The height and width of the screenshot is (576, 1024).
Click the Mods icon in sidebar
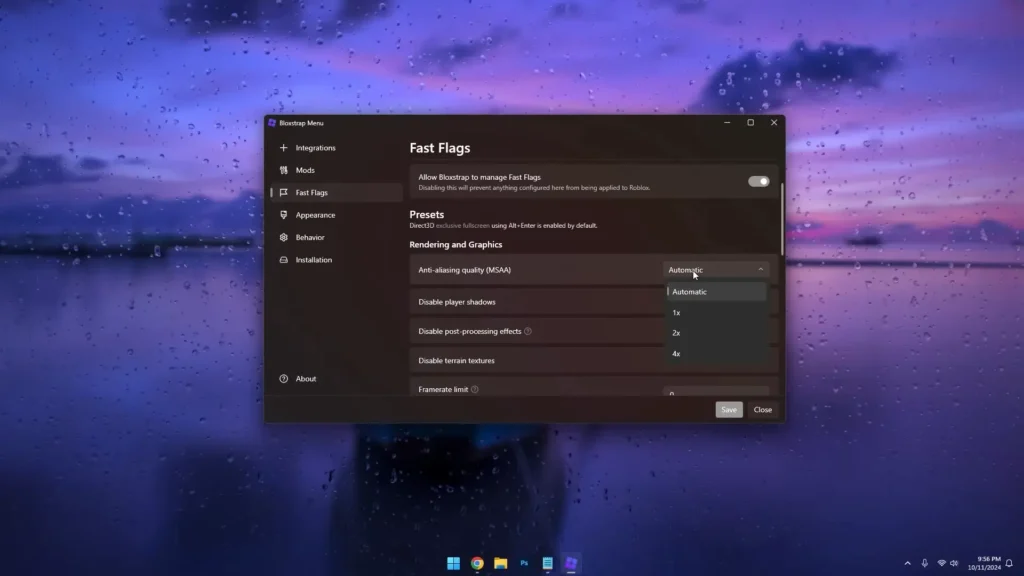(283, 170)
